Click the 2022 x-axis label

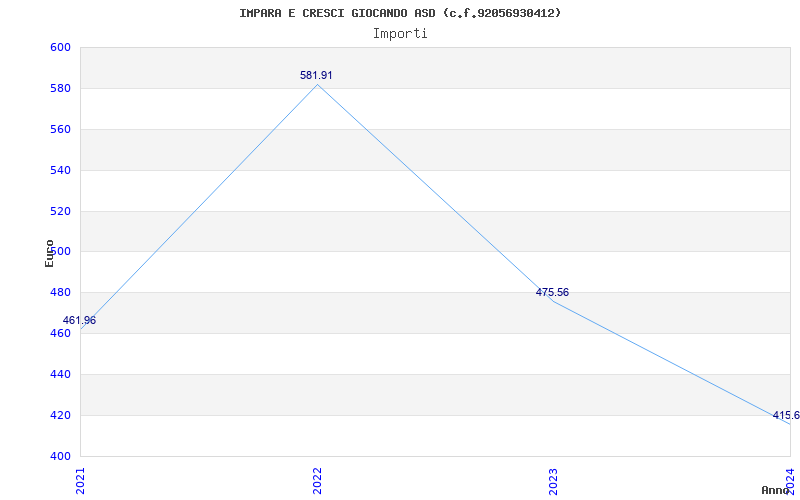[x=317, y=481]
